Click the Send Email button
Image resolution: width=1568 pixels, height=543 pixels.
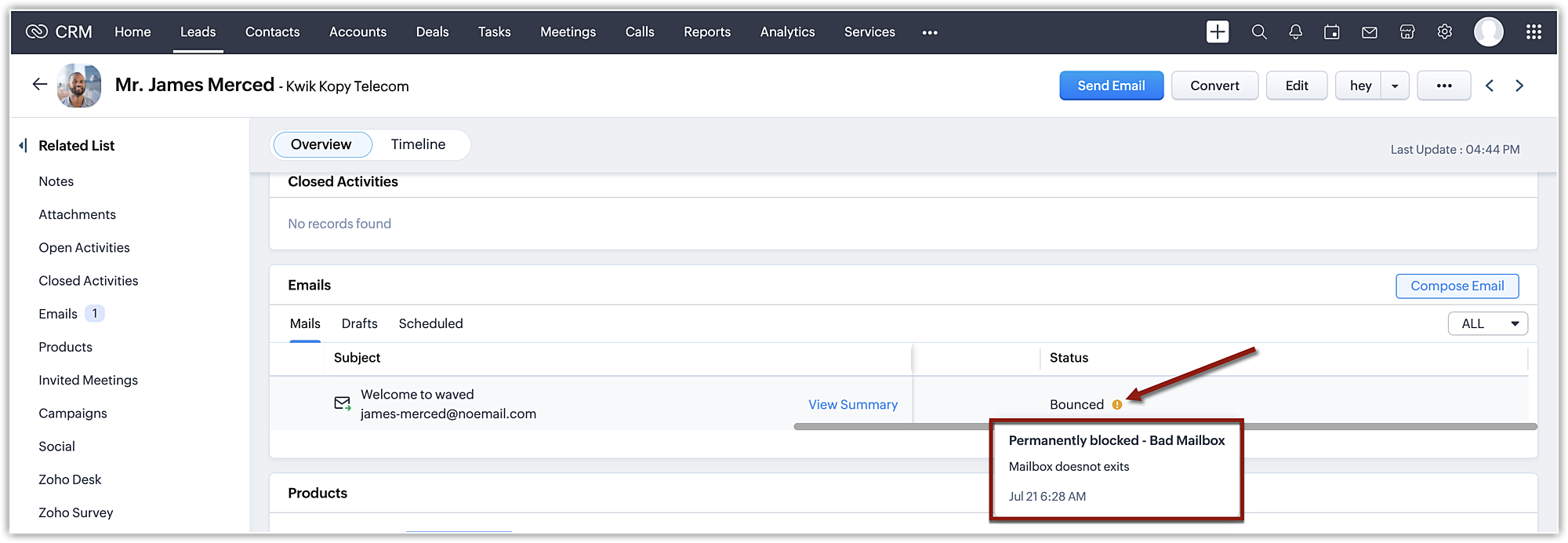(x=1111, y=86)
